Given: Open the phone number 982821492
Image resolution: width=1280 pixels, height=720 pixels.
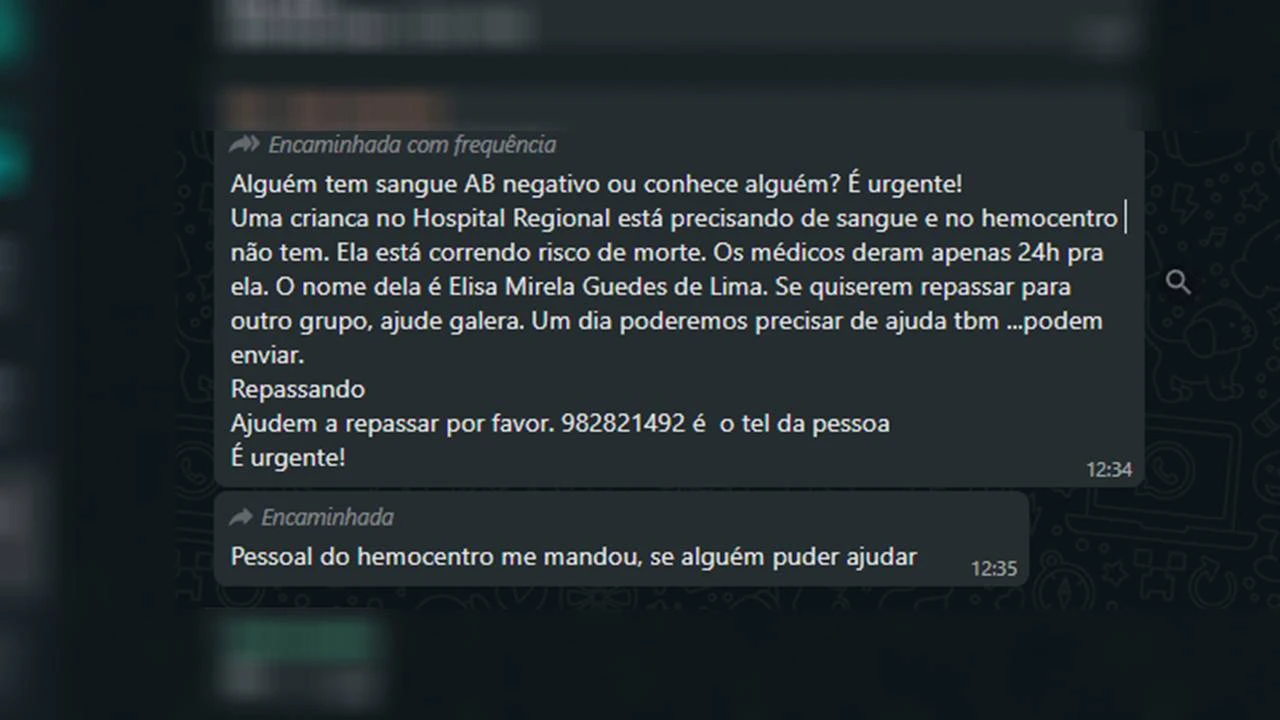Looking at the screenshot, I should pyautogui.click(x=624, y=423).
